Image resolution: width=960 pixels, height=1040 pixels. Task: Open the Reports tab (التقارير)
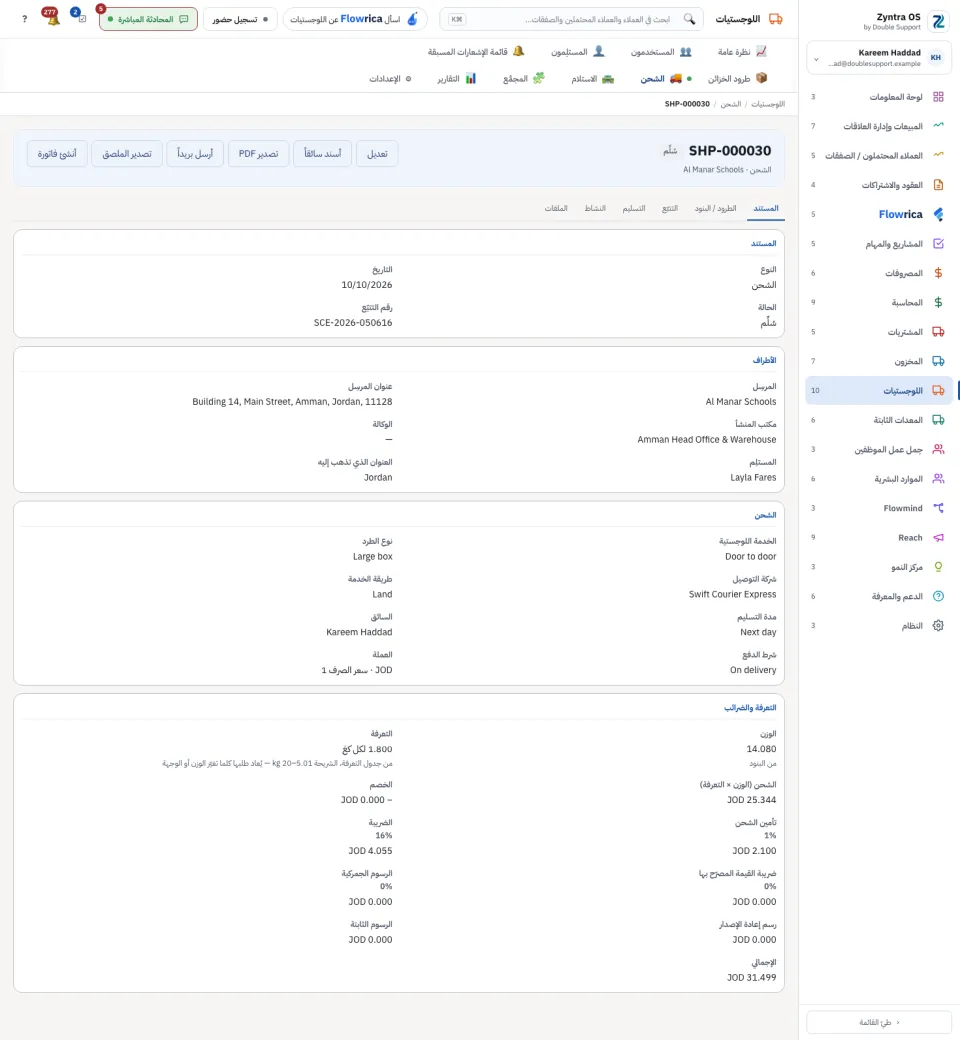pos(456,78)
